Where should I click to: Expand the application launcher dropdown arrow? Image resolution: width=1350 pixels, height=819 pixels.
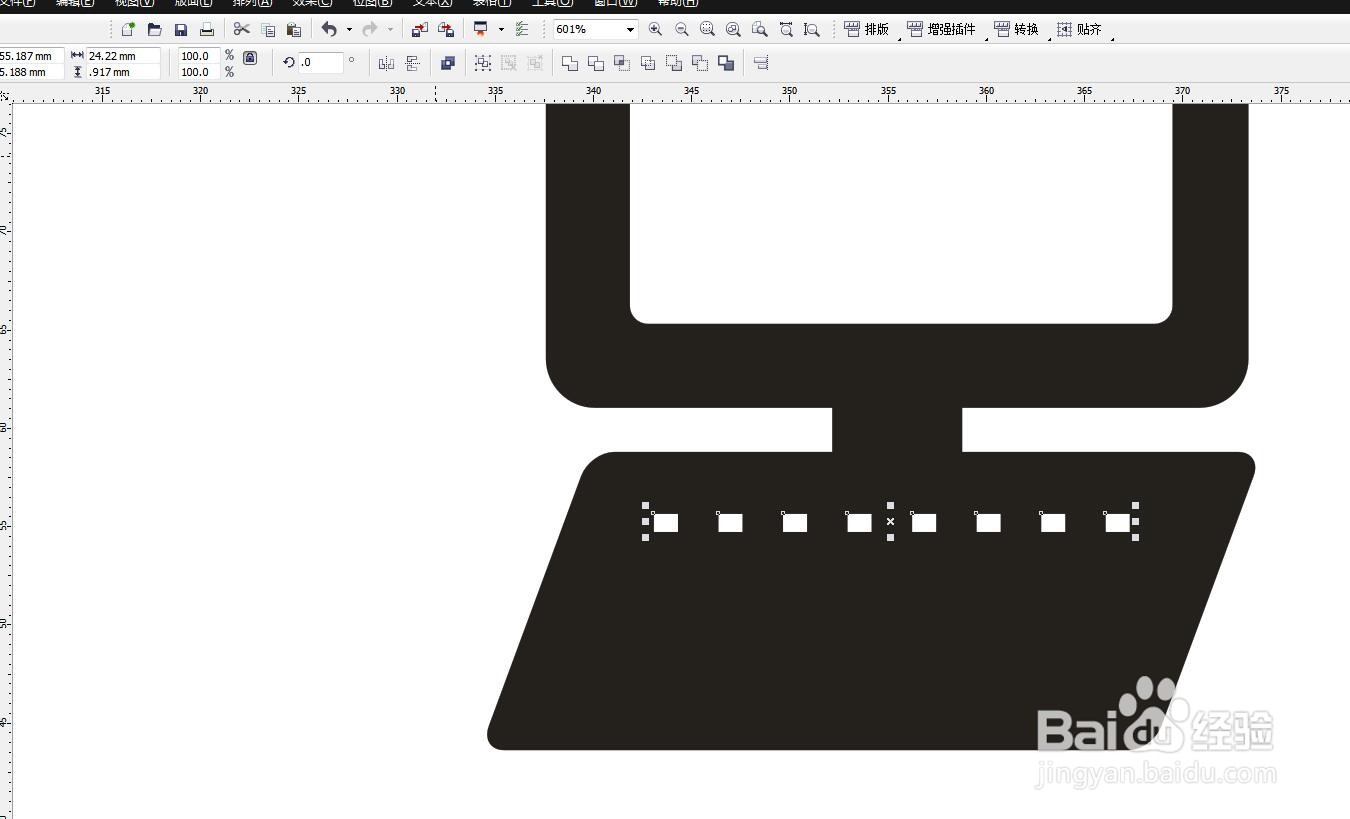point(501,30)
